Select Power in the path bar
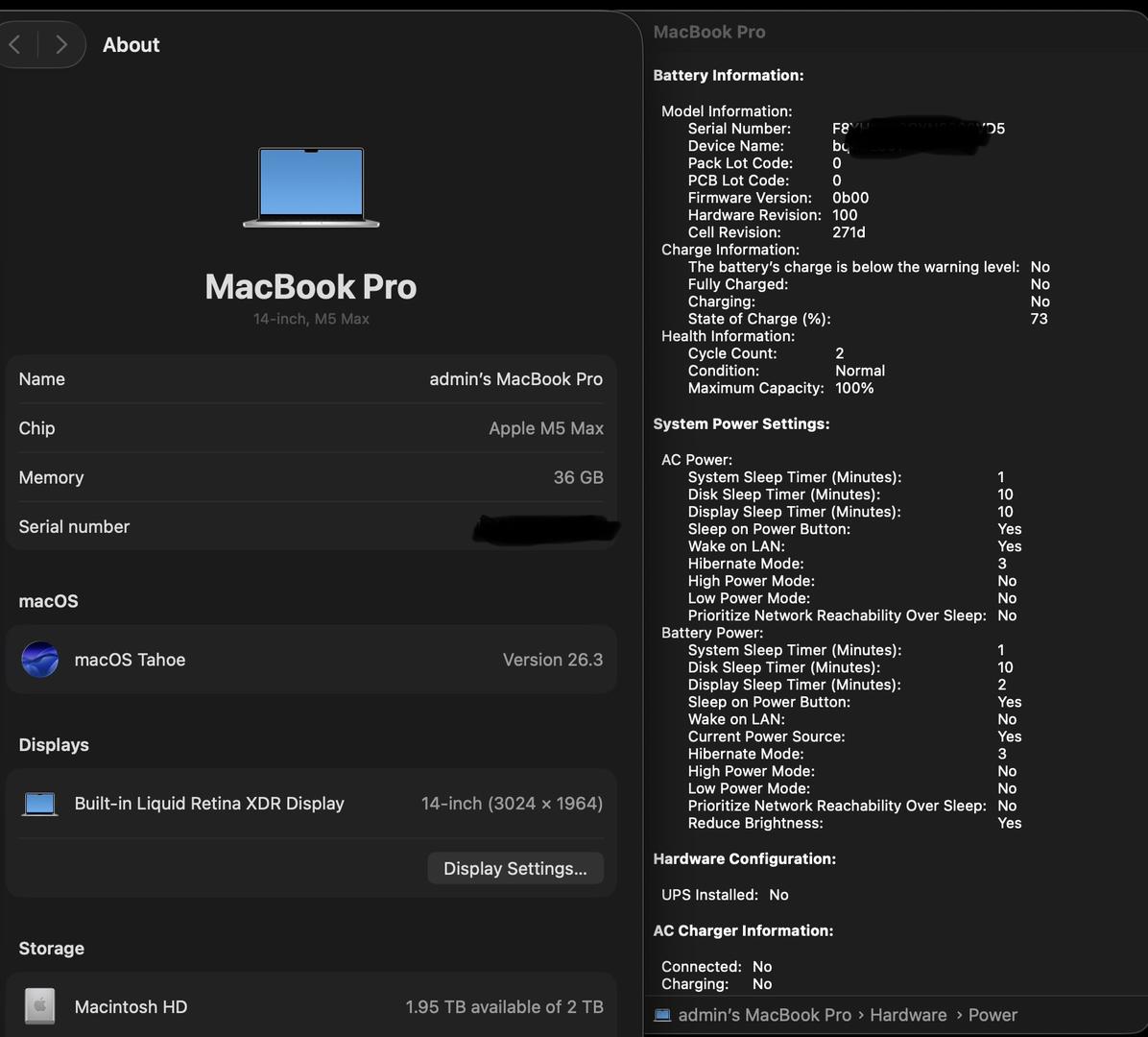This screenshot has height=1037, width=1148. [993, 1015]
